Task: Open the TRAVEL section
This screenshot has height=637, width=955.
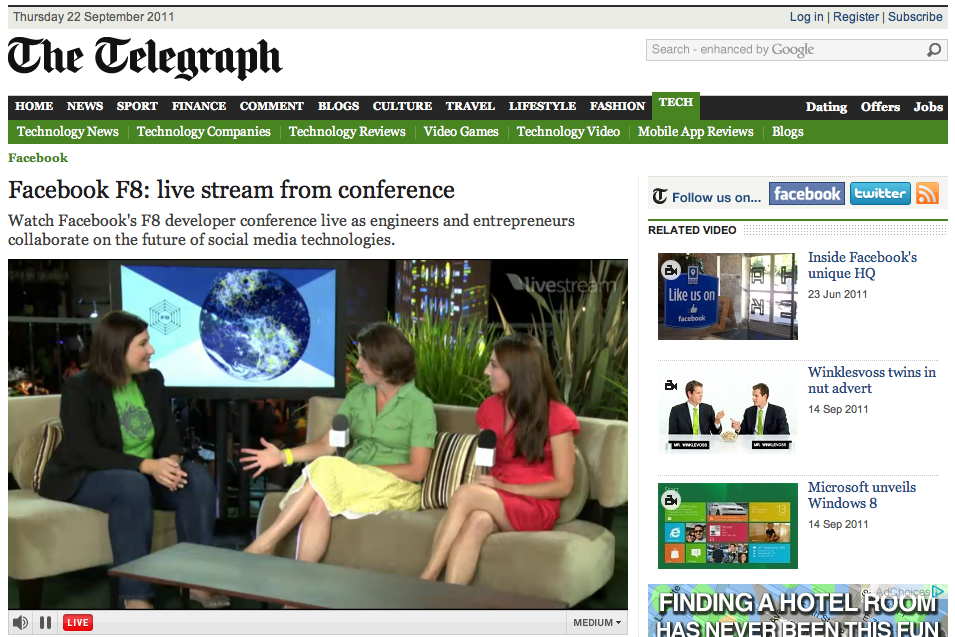Action: click(x=470, y=106)
